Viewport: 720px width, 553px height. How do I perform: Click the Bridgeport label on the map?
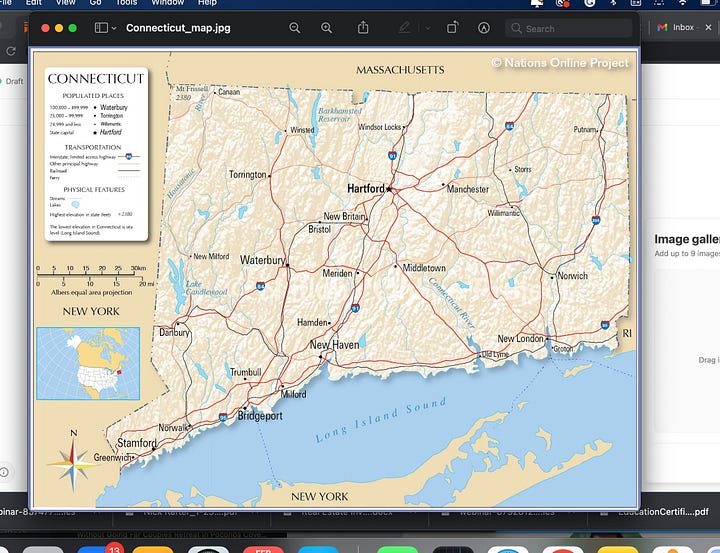[x=260, y=416]
